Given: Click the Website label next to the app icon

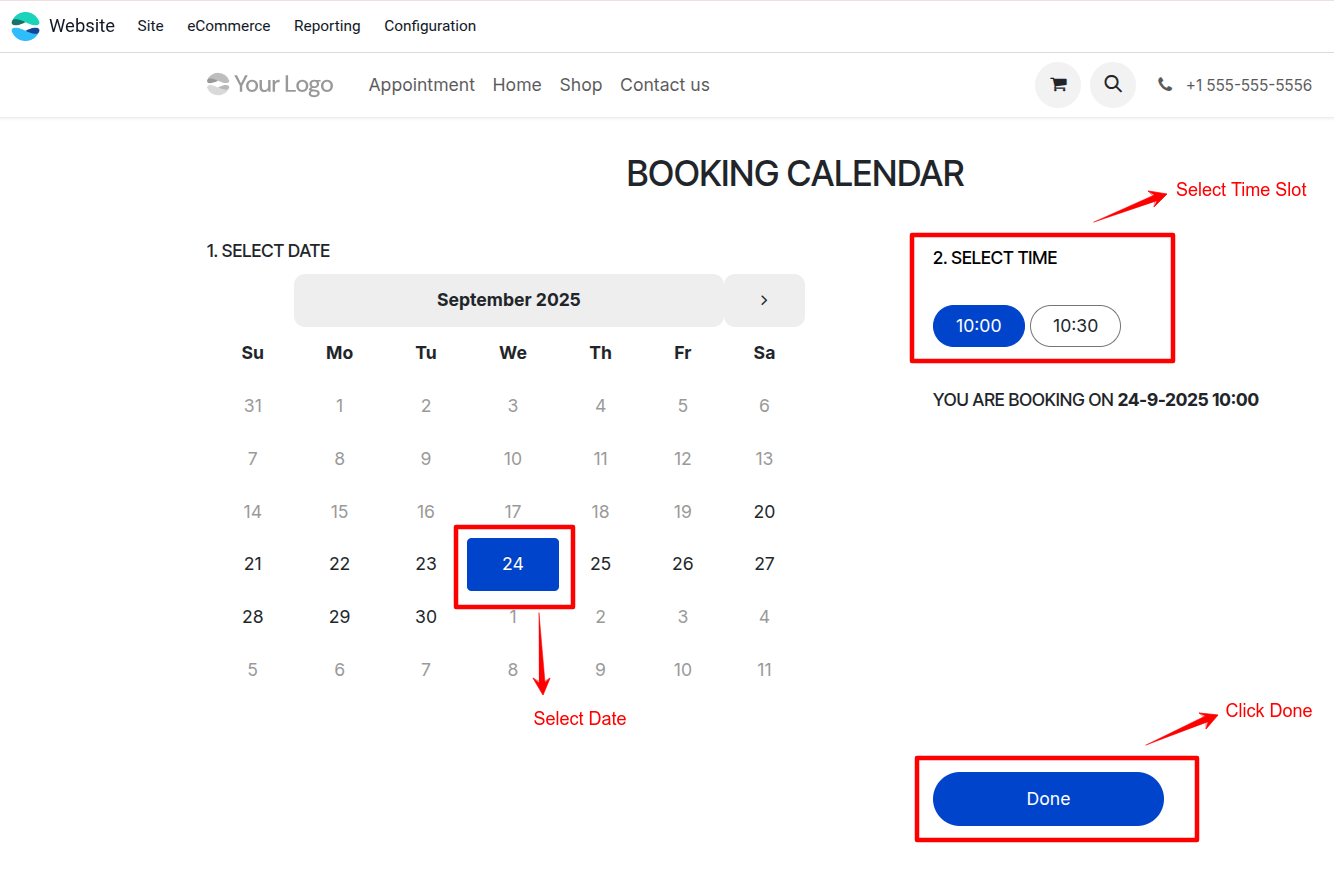Looking at the screenshot, I should pos(81,25).
